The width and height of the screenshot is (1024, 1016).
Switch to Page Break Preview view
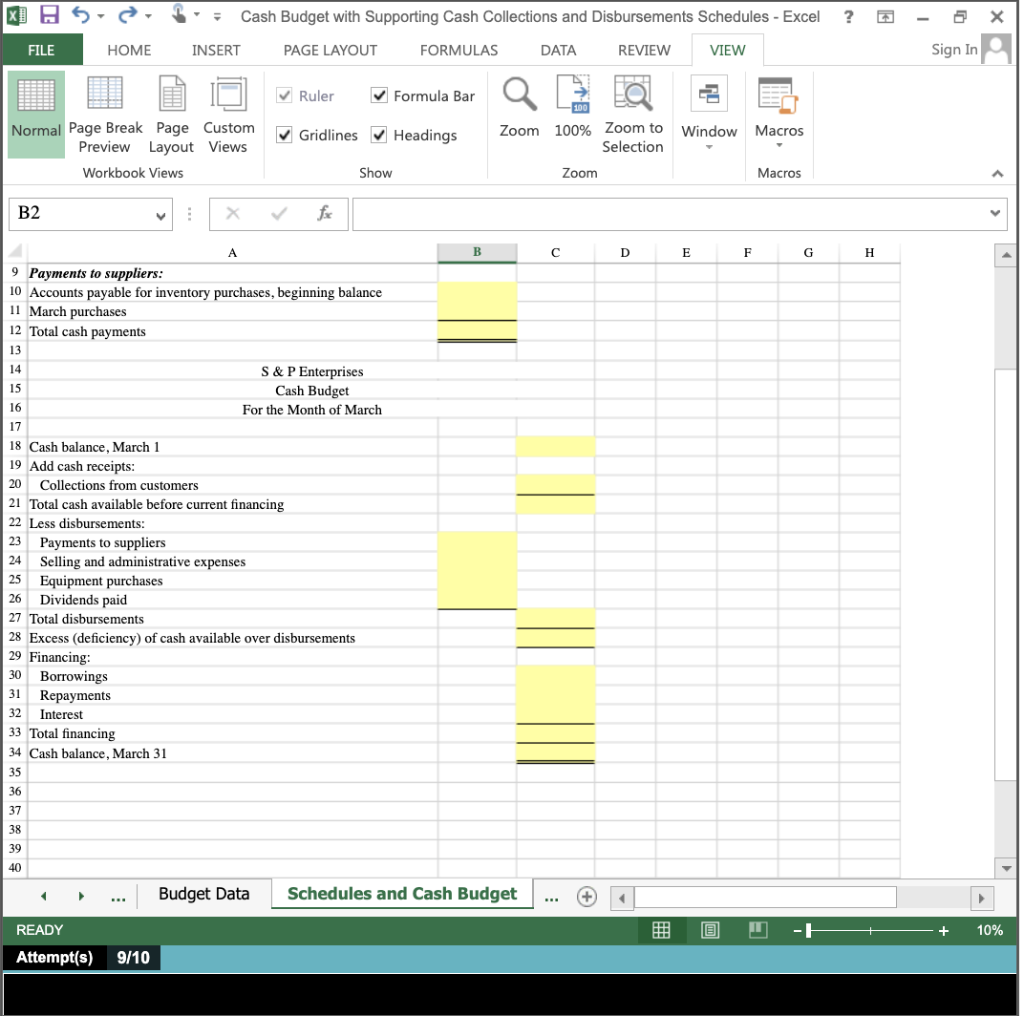tap(105, 113)
